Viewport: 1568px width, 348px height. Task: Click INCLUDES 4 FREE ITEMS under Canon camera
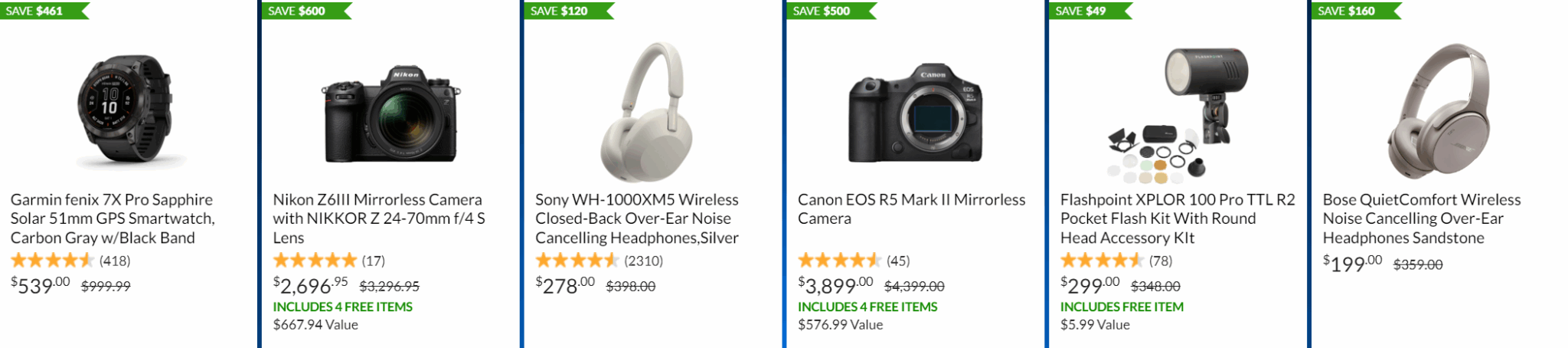(867, 307)
